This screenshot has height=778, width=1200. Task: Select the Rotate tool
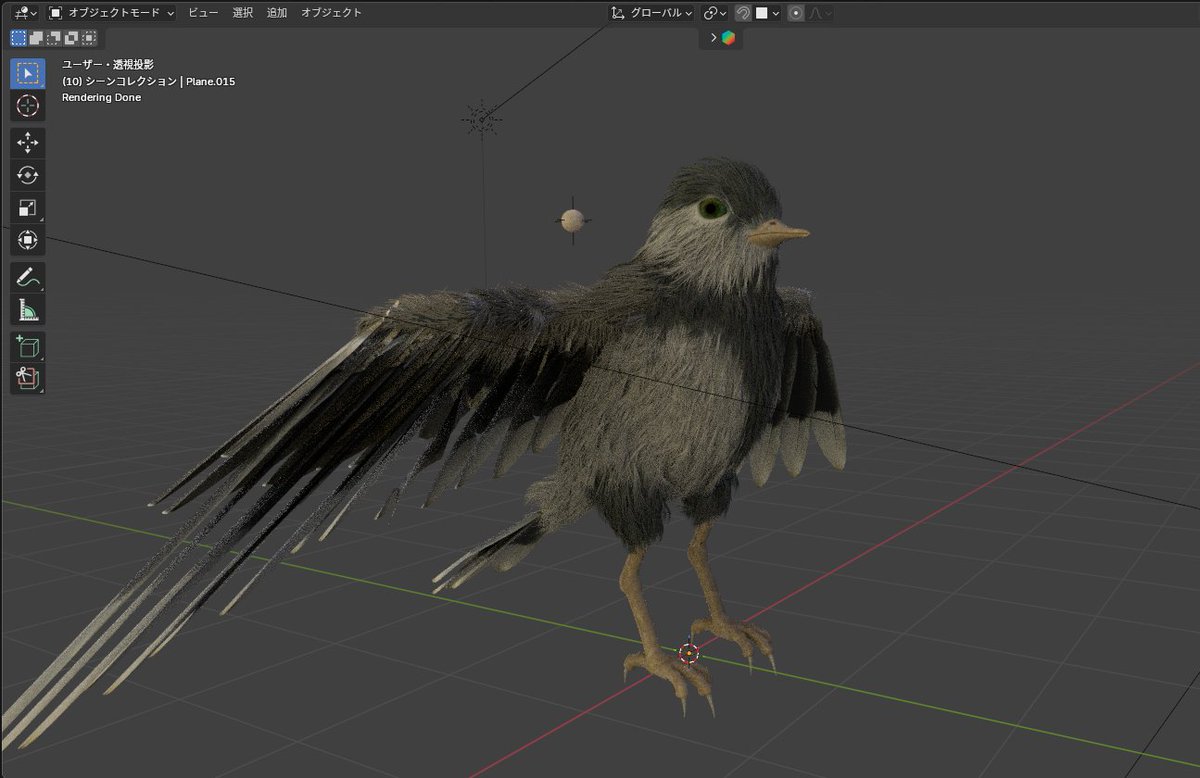[27, 175]
